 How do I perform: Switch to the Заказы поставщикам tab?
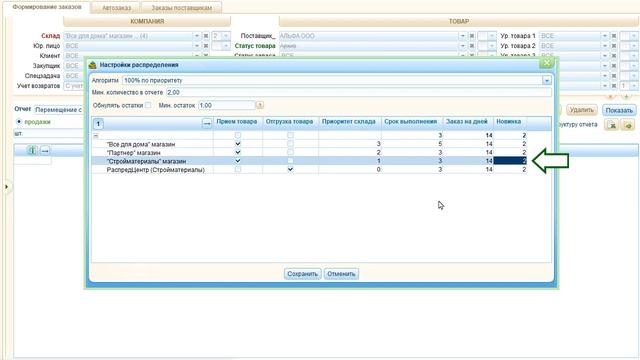point(182,8)
